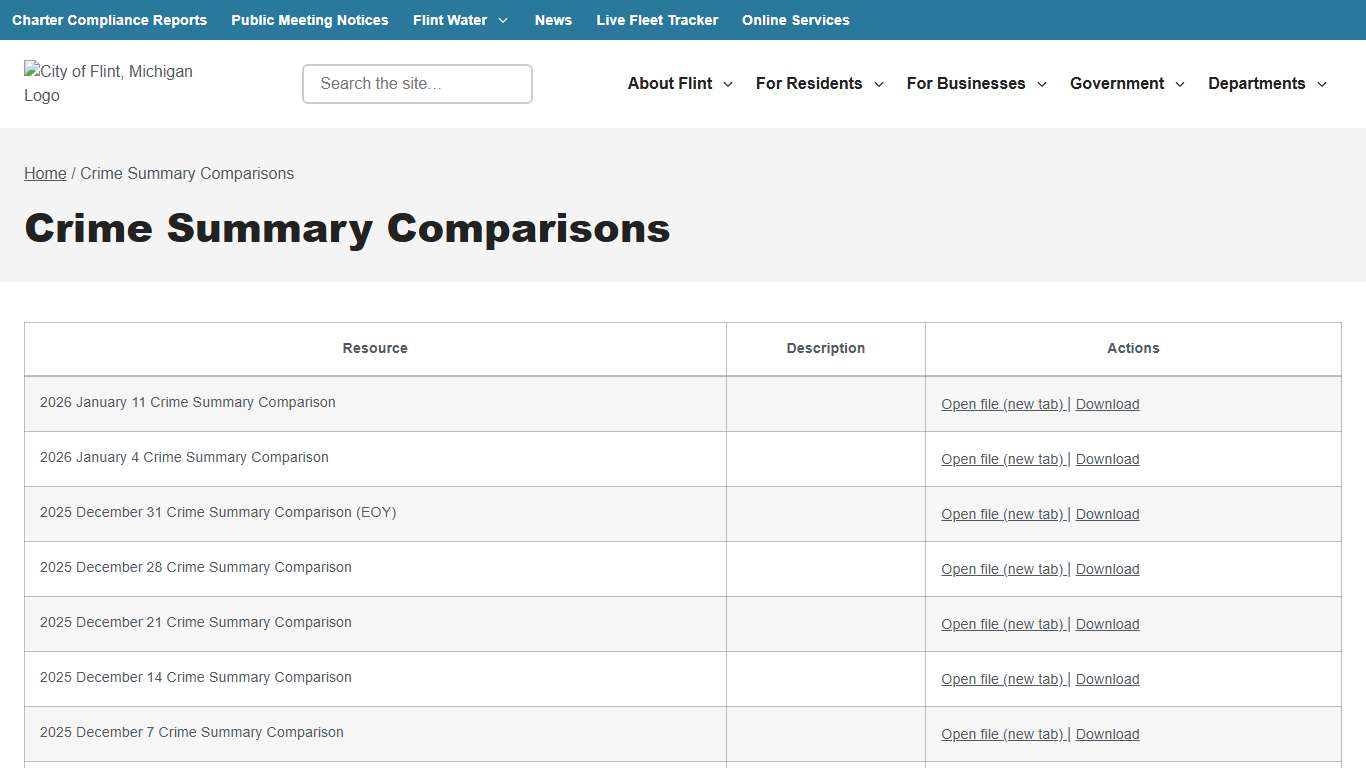Screen dimensions: 1366x768
Task: Go to the News page
Action: (x=553, y=20)
